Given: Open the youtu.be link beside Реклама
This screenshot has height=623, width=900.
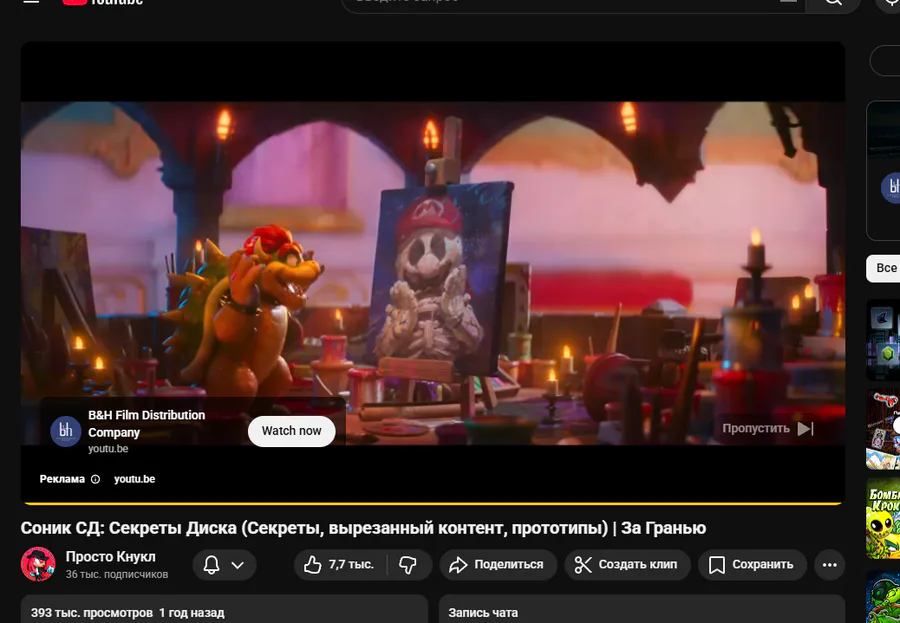Looking at the screenshot, I should tap(134, 479).
